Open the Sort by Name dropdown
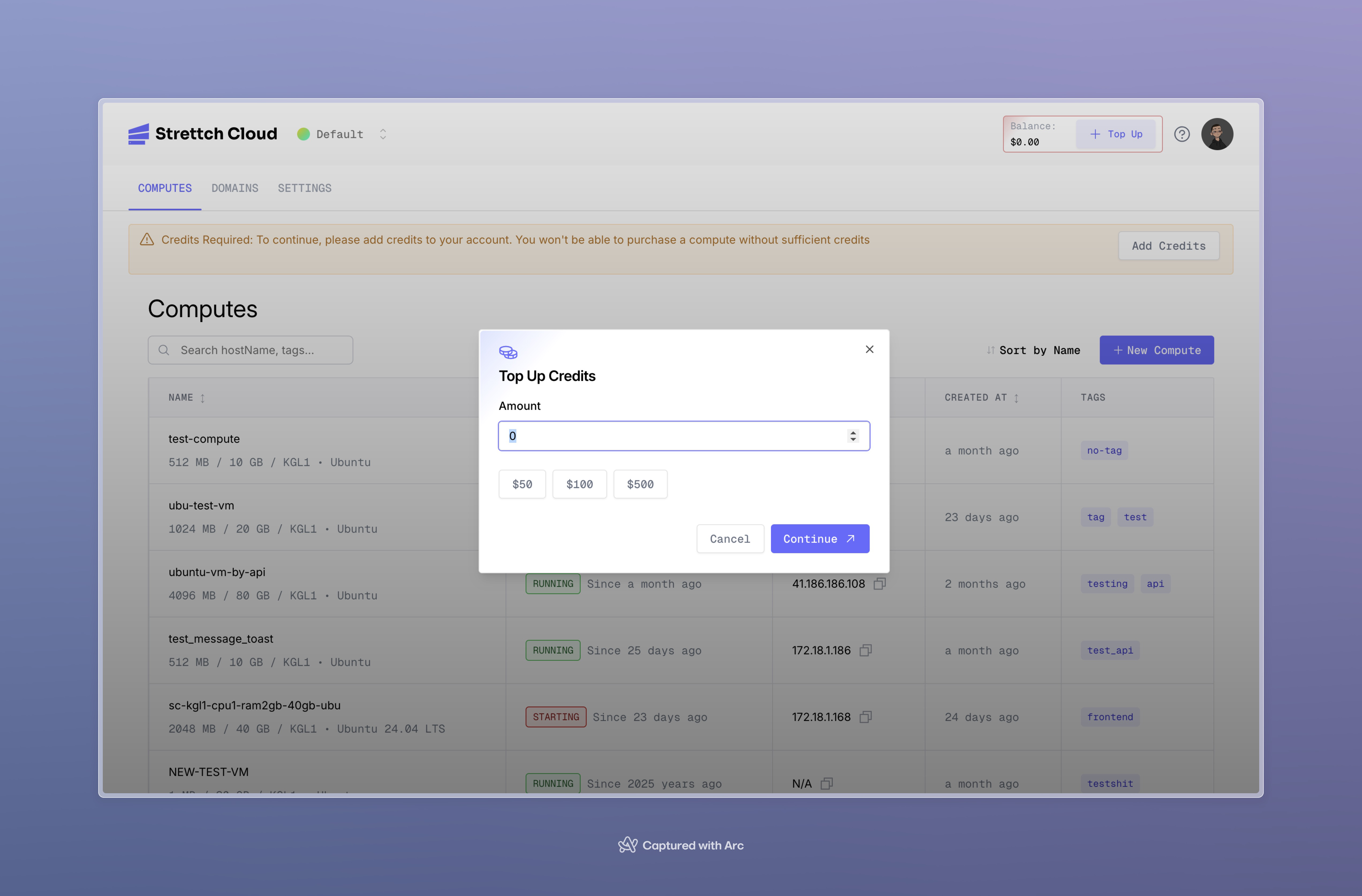1362x896 pixels. [1033, 350]
